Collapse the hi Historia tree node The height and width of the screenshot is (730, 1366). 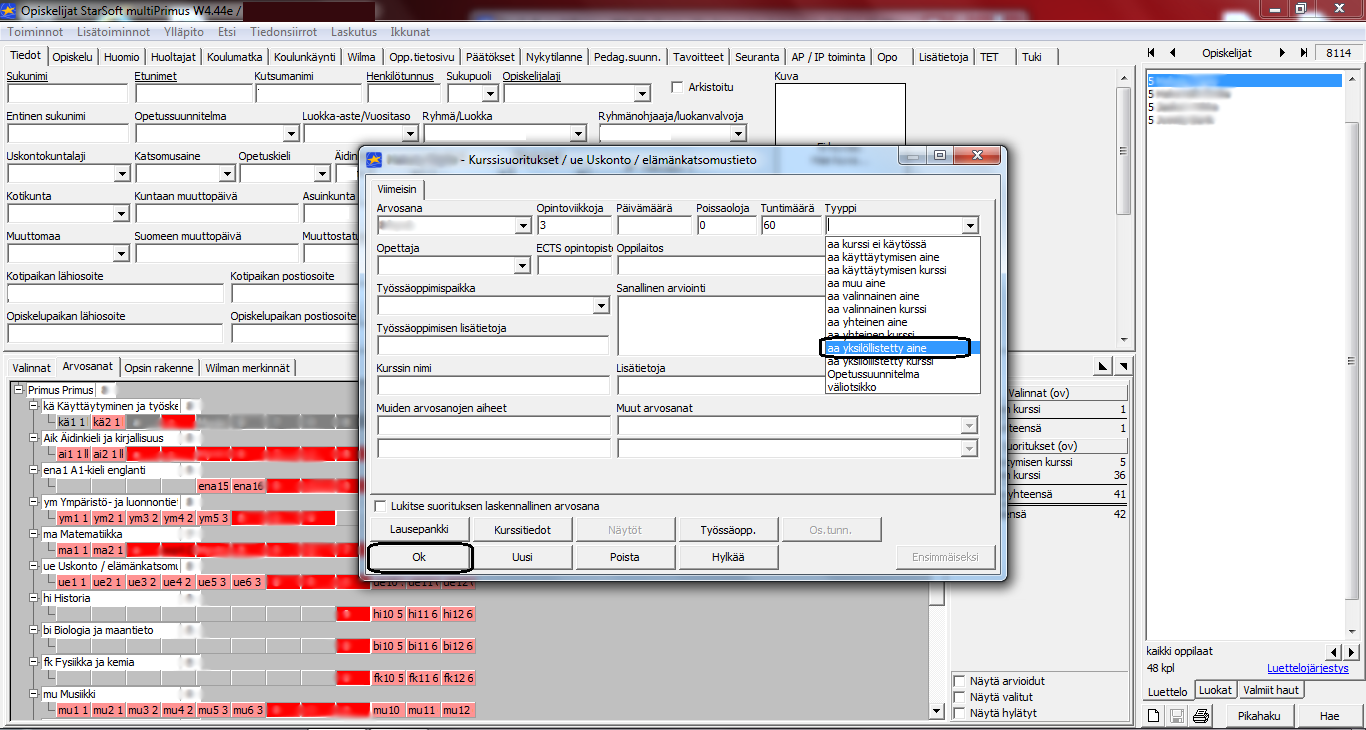[x=34, y=598]
